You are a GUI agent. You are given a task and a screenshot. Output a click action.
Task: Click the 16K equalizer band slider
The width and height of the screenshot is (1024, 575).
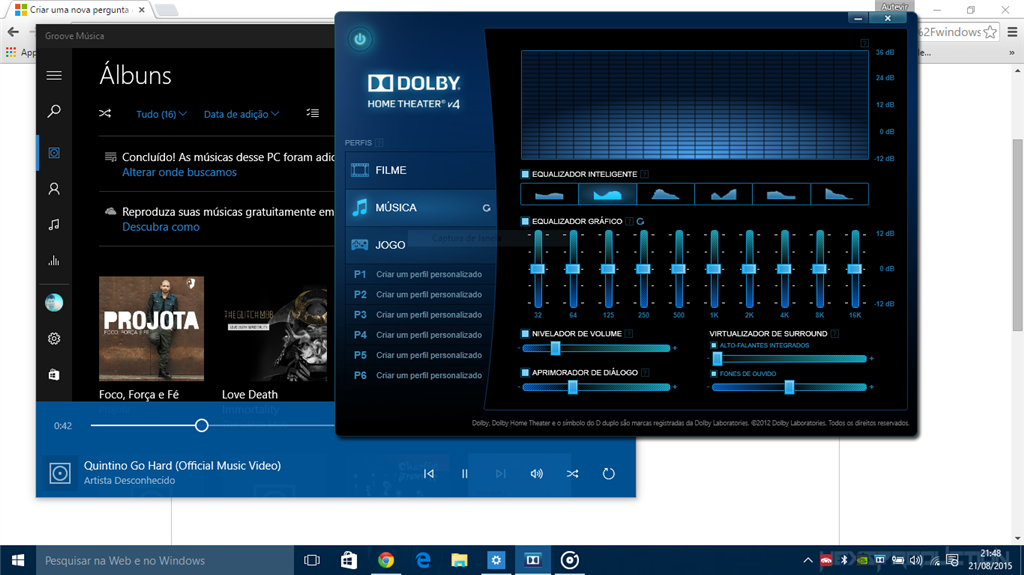(x=855, y=269)
